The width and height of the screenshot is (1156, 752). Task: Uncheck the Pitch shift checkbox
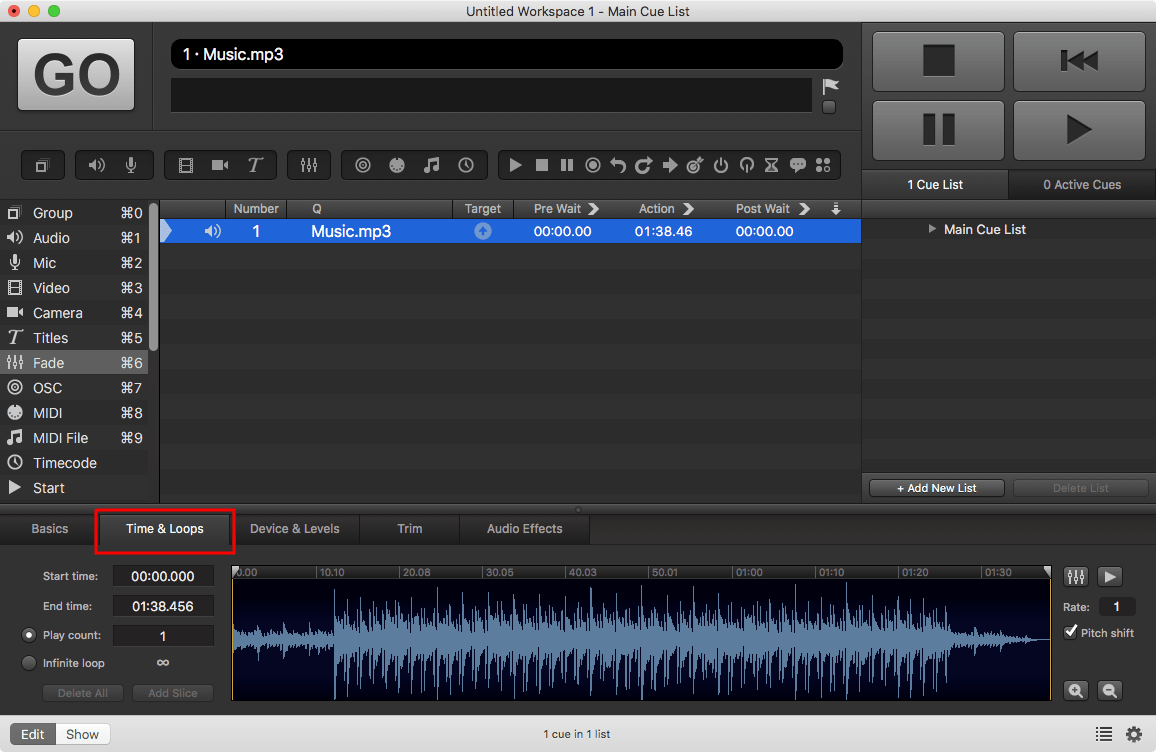[1070, 632]
